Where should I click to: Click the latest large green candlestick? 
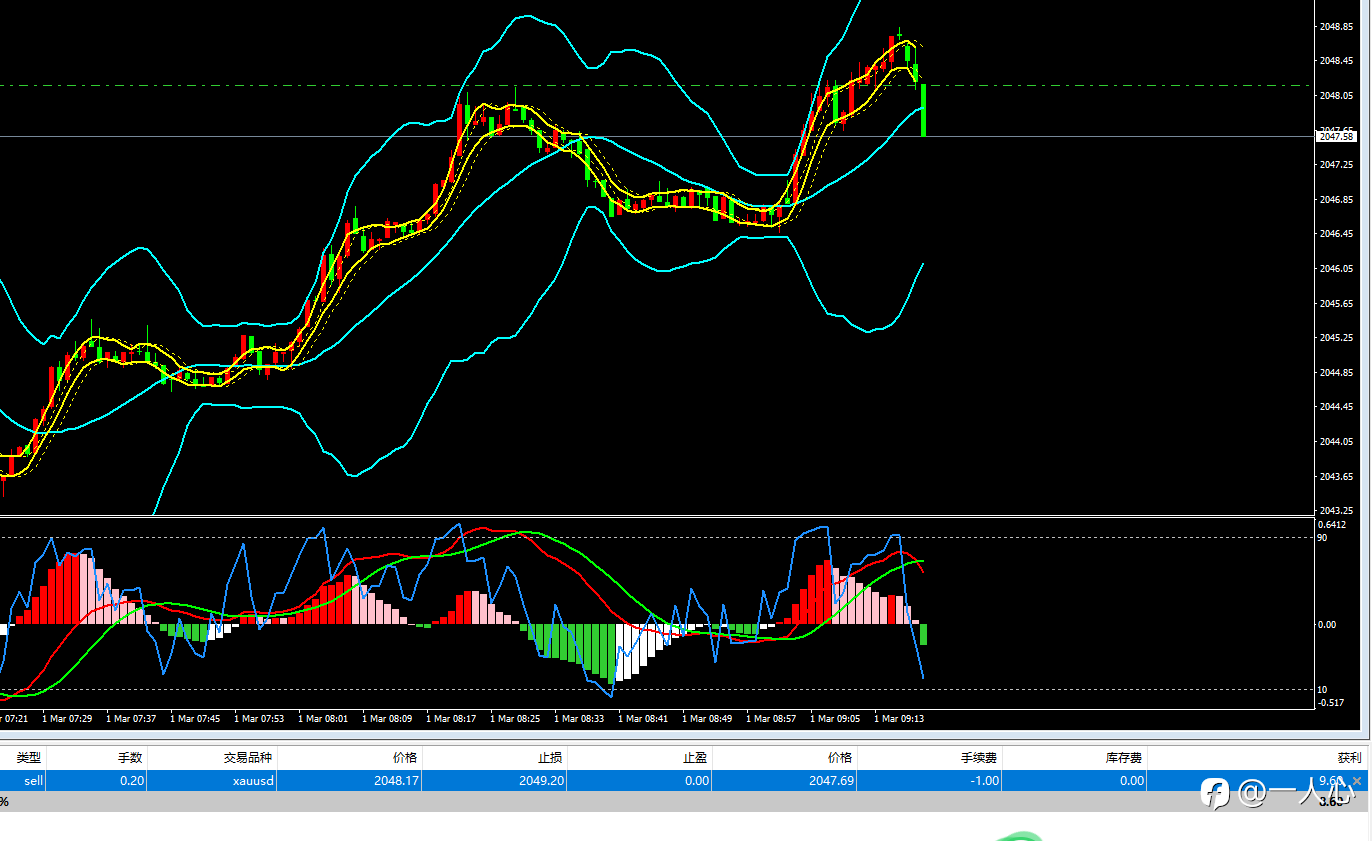pos(924,110)
